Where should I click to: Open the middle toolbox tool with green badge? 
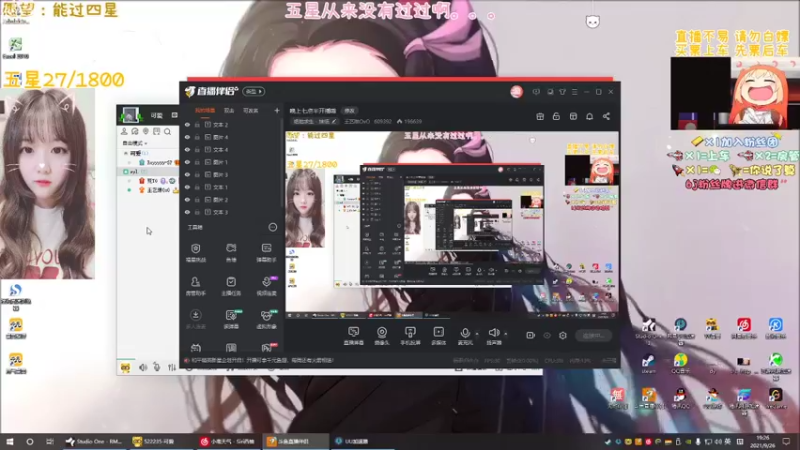(x=231, y=319)
